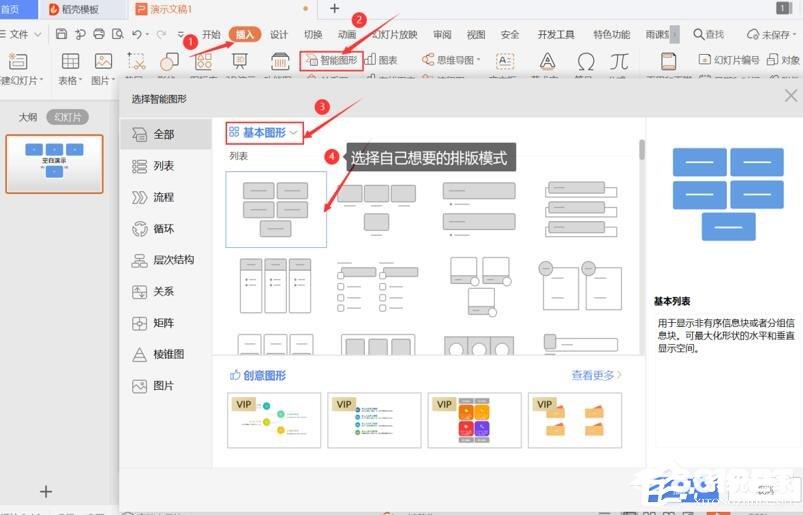Choose layout with two wide bars and bullets
Screen dimensions: 803x515
[x=479, y=209]
